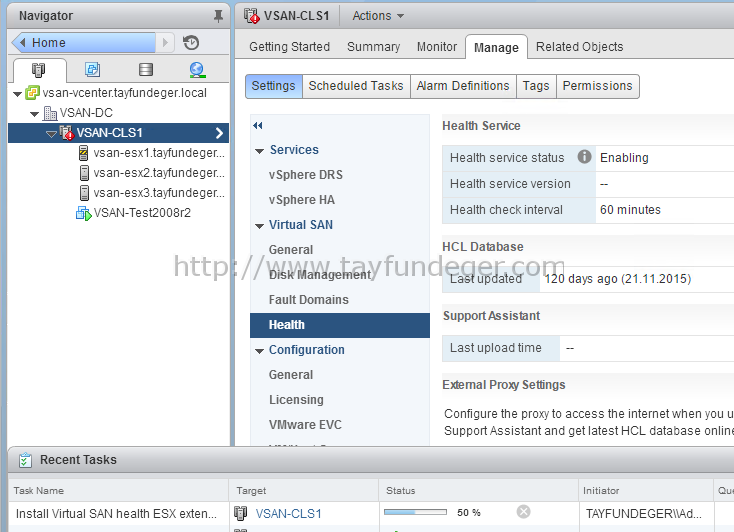Open the Actions dropdown menu
734x532 pixels.
[378, 16]
